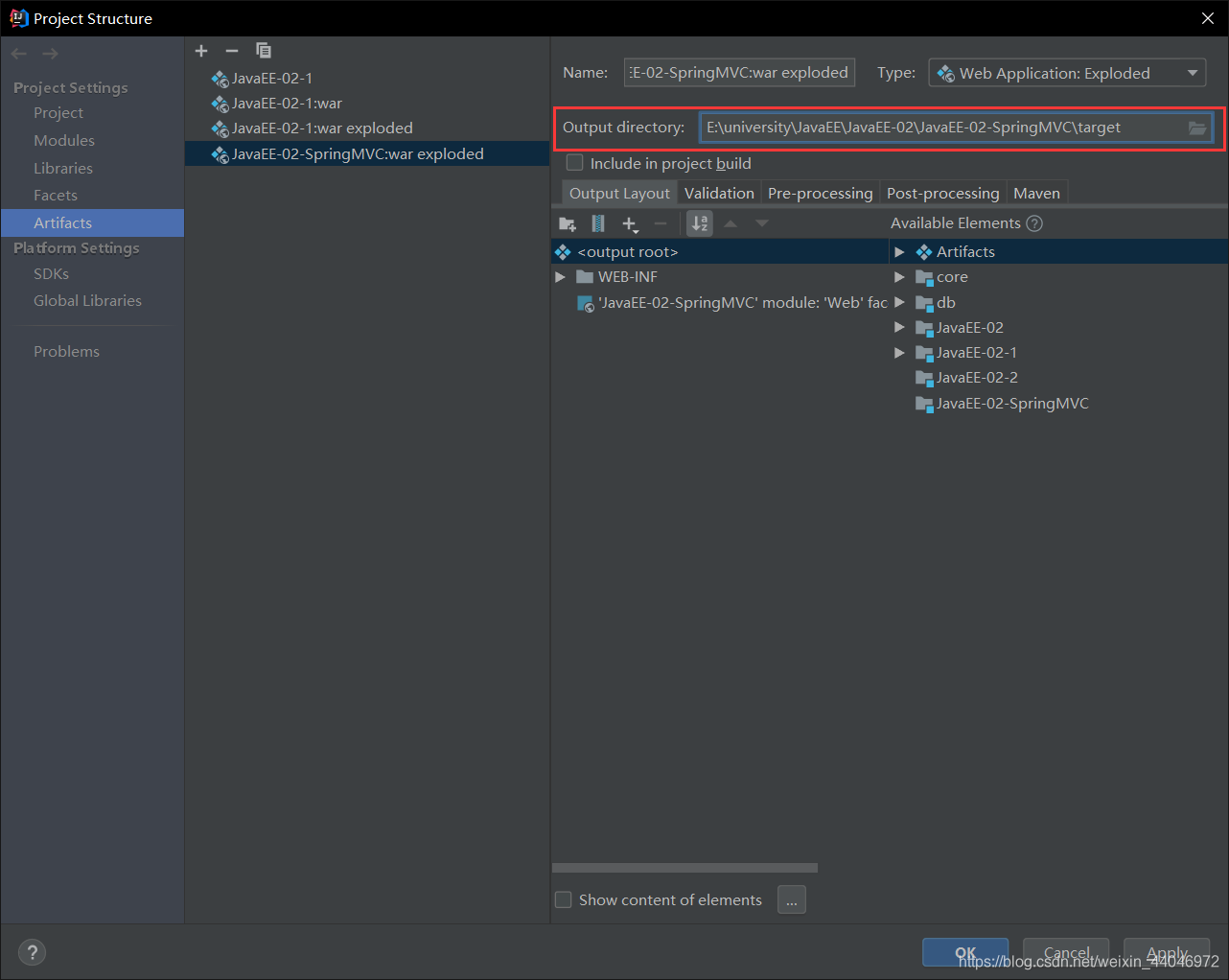Screen dimensions: 1229x980
Task: Confirm with the OK button
Action: (965, 952)
